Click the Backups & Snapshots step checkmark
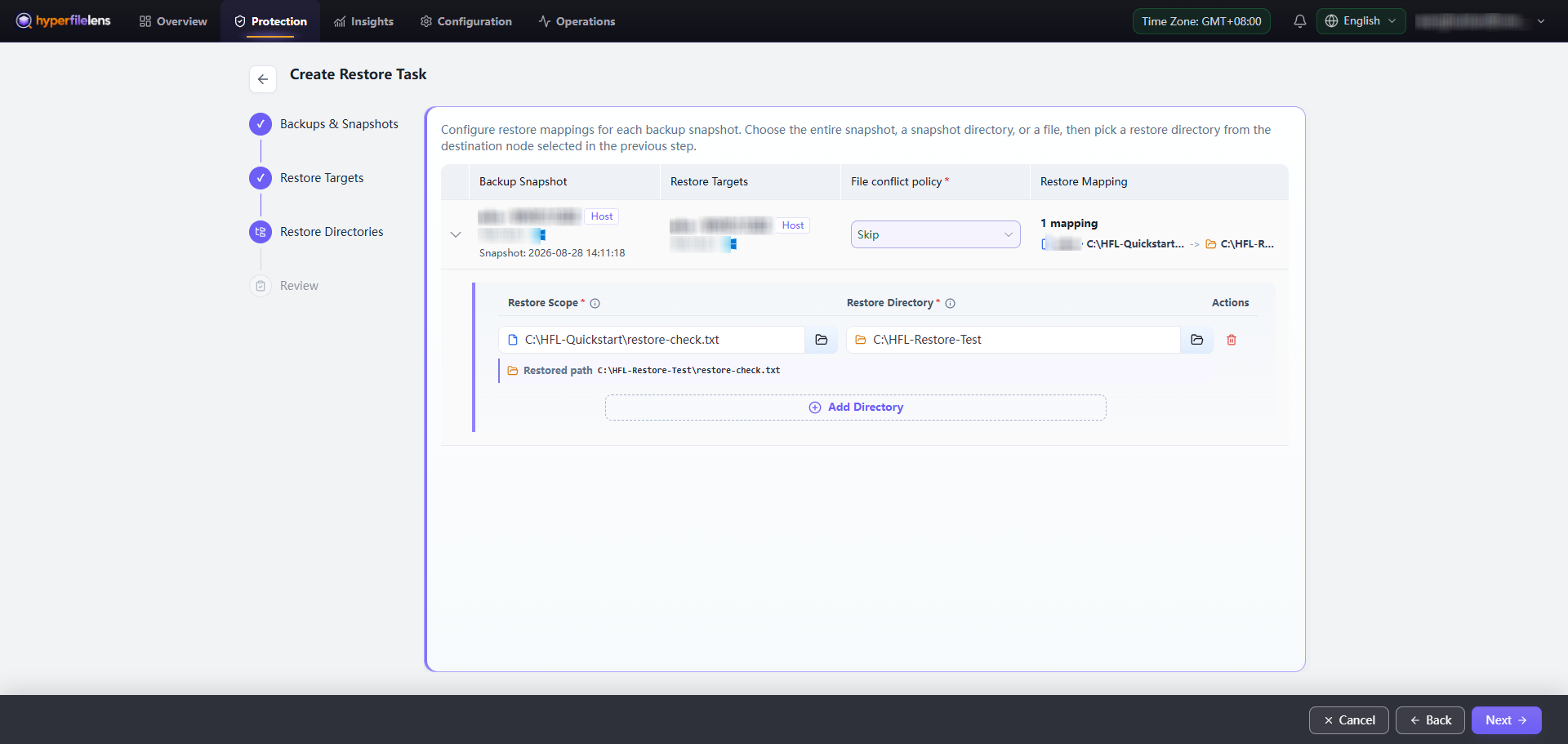This screenshot has width=1568, height=744. point(261,124)
